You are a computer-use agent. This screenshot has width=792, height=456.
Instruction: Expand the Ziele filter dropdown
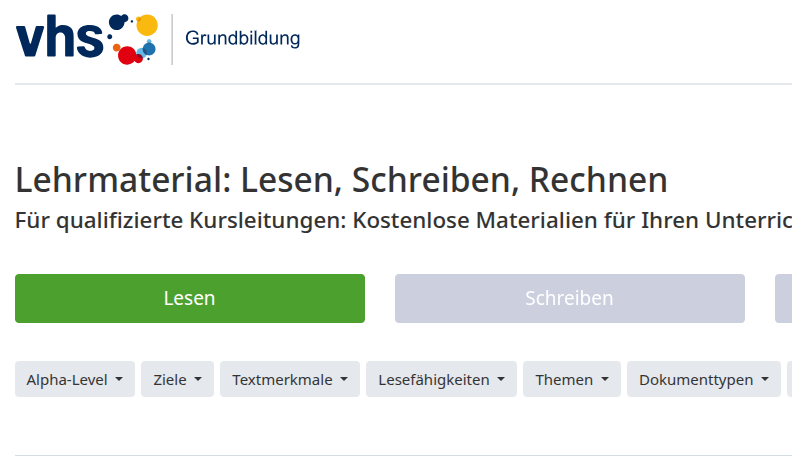tap(177, 380)
